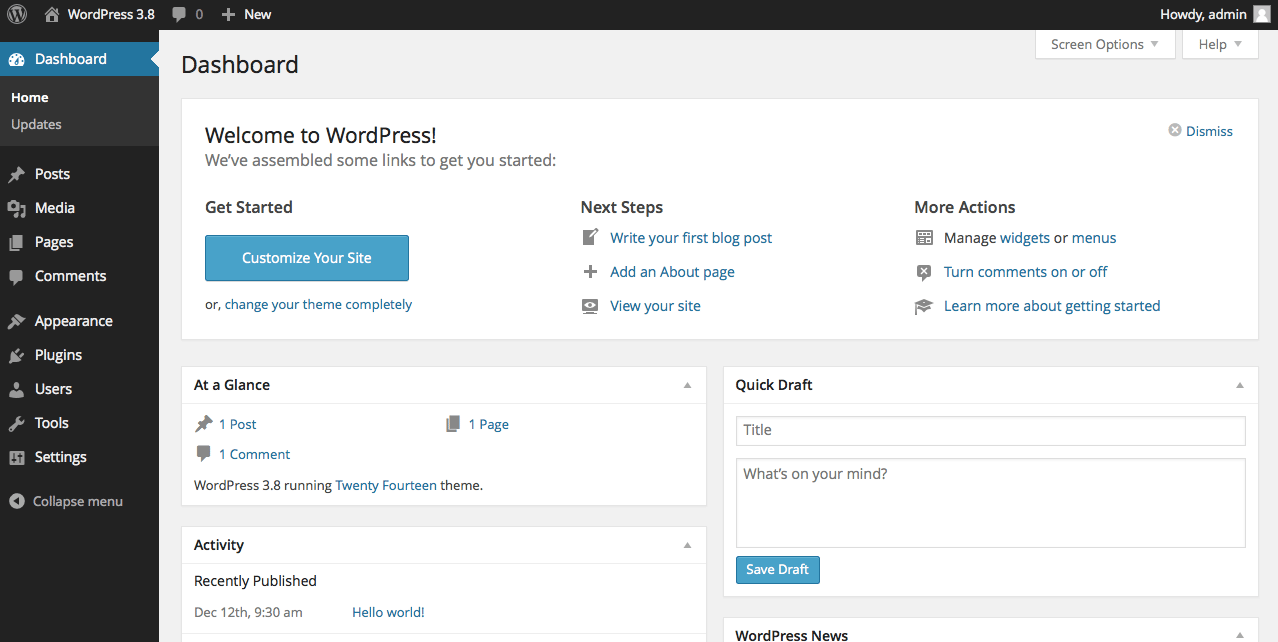Select the Plugins plug icon
1278x642 pixels.
pos(16,355)
